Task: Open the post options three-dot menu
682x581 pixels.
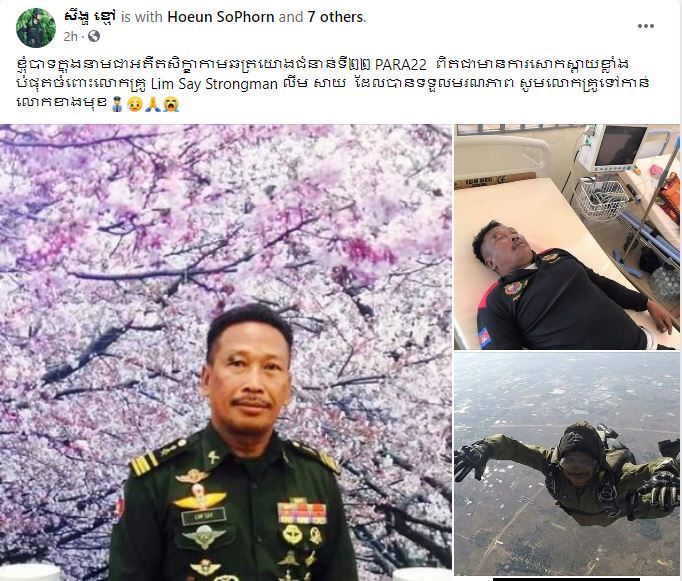Action: (x=646, y=26)
